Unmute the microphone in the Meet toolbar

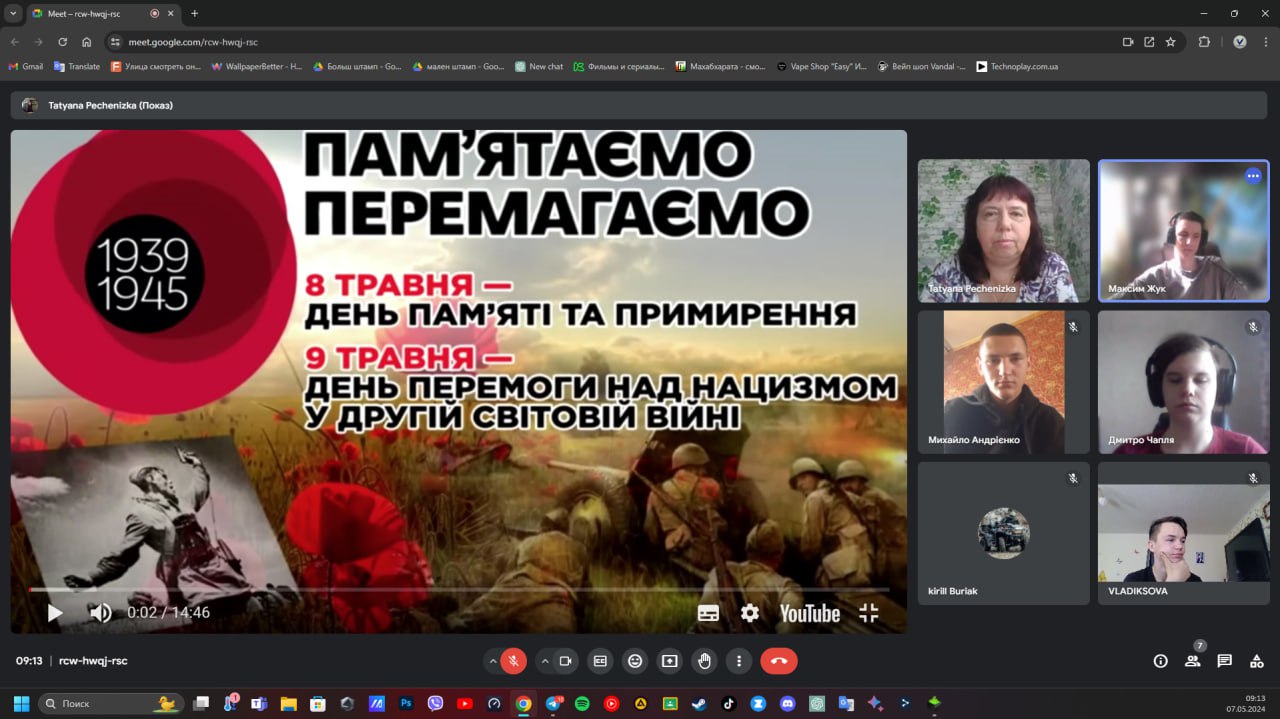point(513,661)
